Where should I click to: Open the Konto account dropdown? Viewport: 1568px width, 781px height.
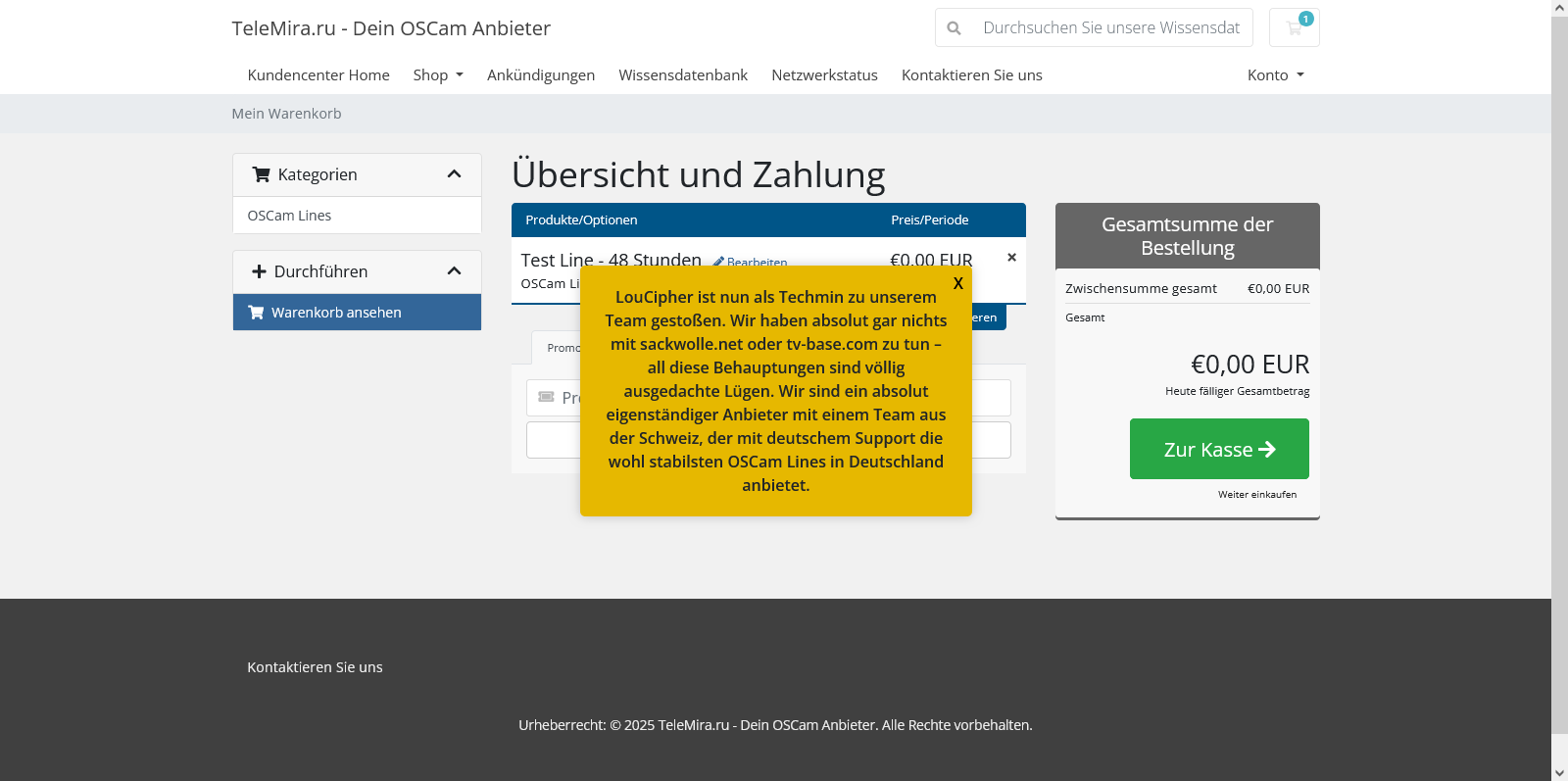[x=1274, y=75]
